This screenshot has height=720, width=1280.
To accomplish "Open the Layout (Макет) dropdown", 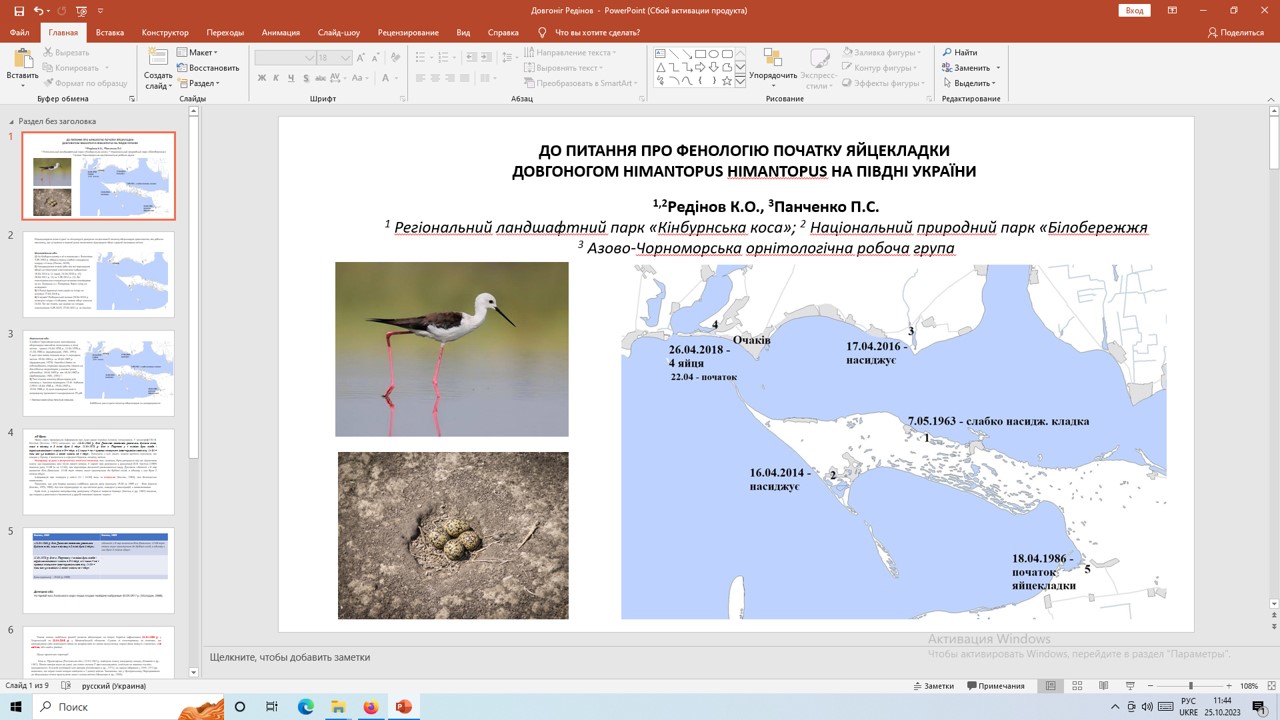I will click(198, 52).
